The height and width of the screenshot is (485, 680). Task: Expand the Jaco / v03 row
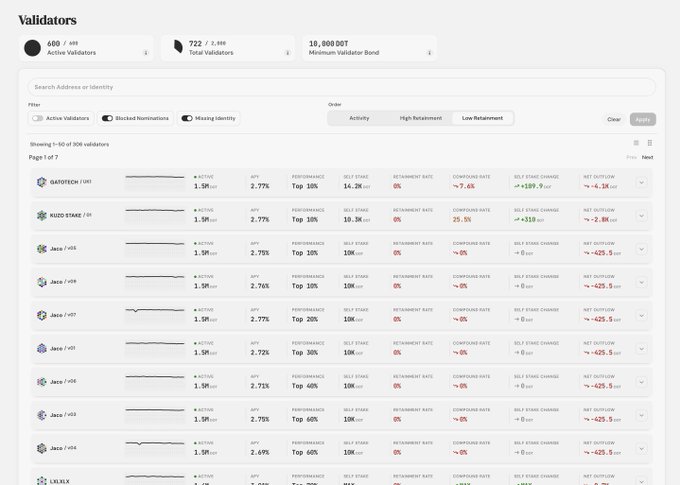point(641,416)
